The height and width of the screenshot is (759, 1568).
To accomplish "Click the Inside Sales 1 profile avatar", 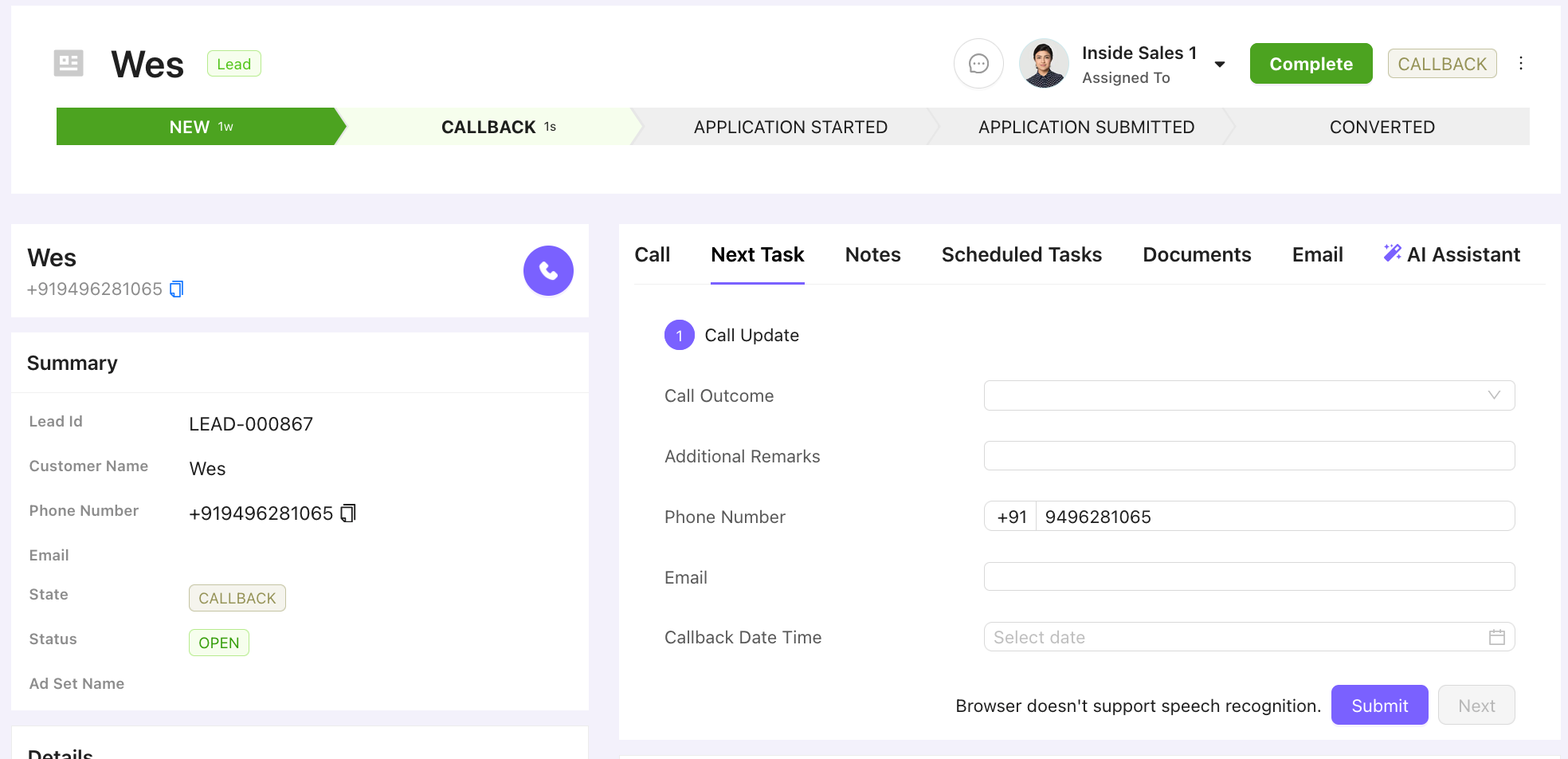I will coord(1043,63).
